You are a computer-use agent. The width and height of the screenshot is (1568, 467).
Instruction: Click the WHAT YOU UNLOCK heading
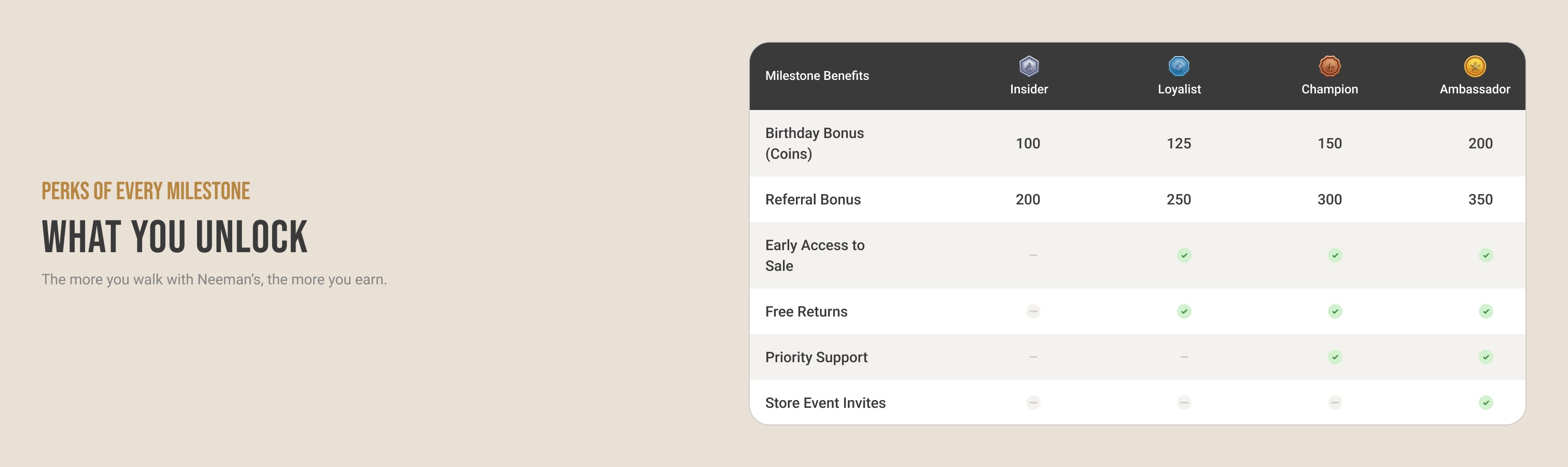pyautogui.click(x=175, y=236)
